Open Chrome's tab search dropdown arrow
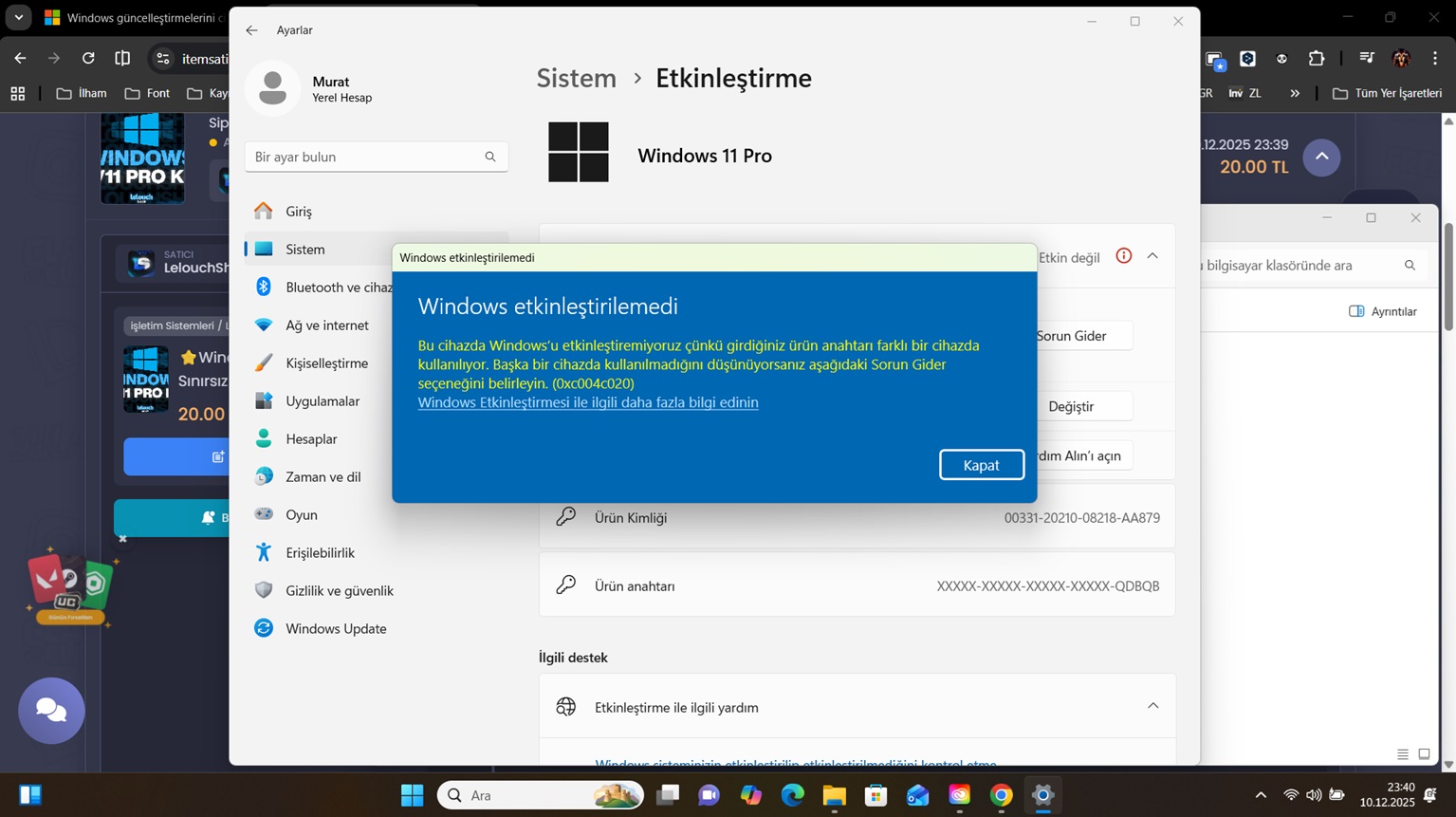 pos(19,18)
